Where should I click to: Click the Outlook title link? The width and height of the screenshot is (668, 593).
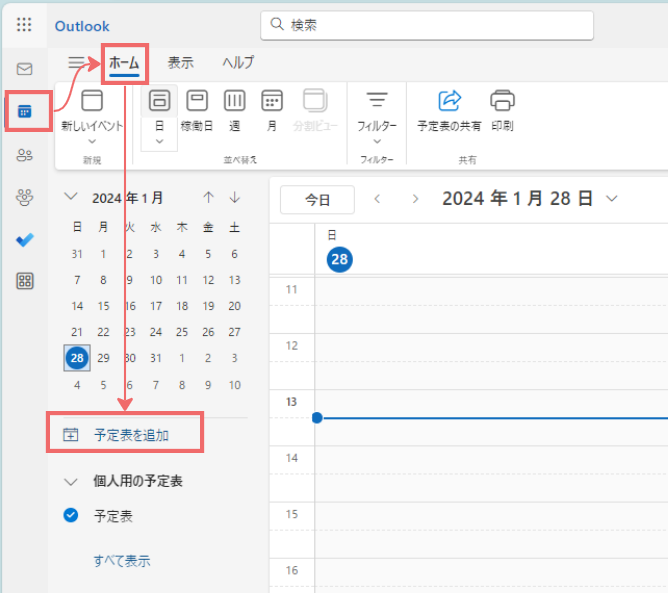point(82,26)
